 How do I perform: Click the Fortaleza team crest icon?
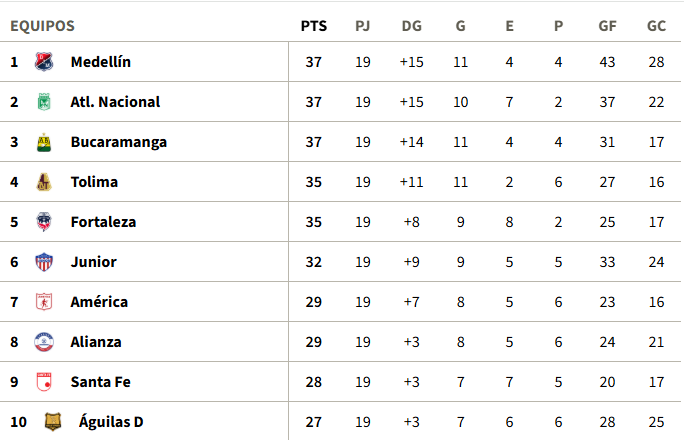(x=44, y=222)
